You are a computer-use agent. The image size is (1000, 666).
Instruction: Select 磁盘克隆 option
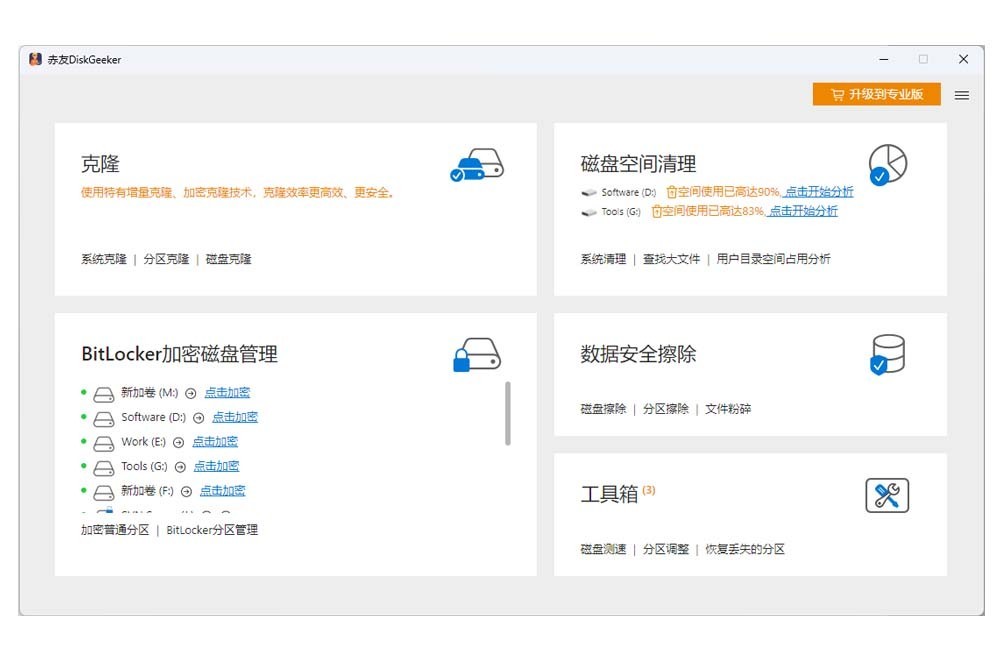point(228,259)
